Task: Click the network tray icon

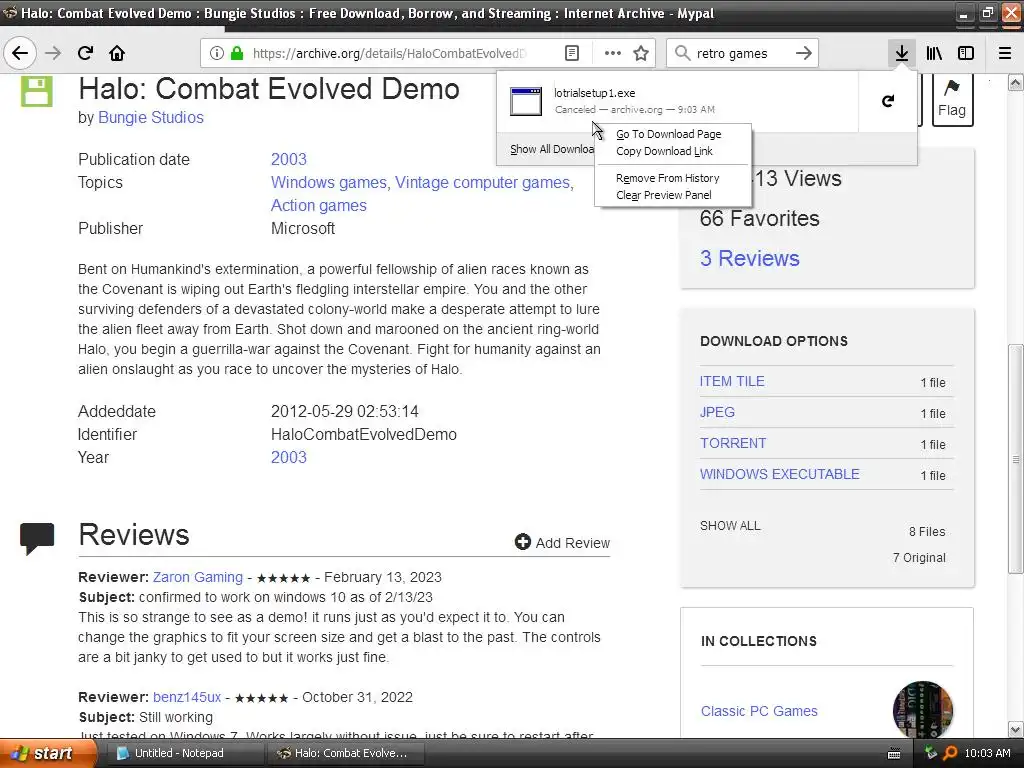Action: click(931, 753)
